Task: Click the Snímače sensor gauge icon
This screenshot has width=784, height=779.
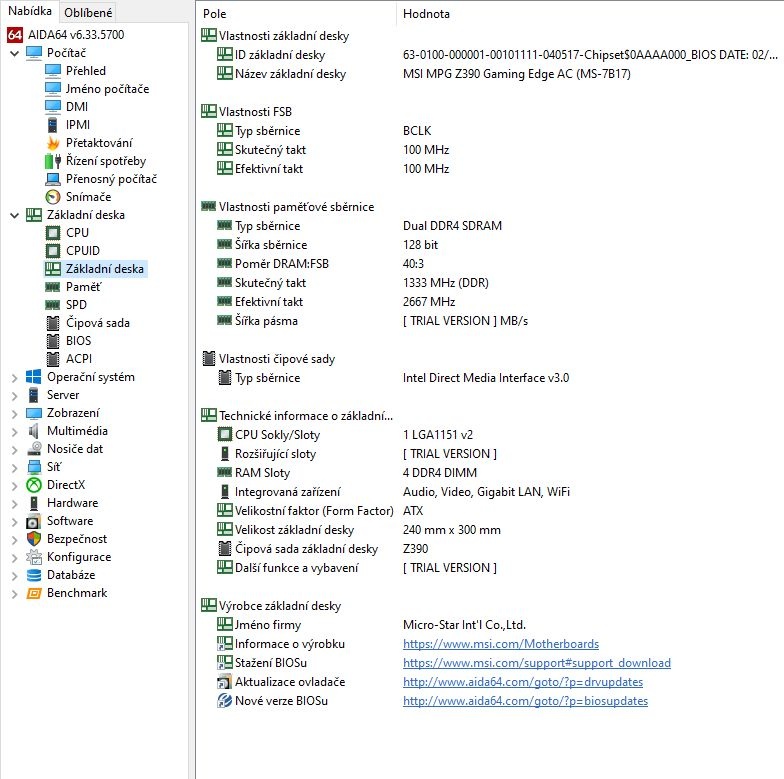Action: (x=53, y=197)
